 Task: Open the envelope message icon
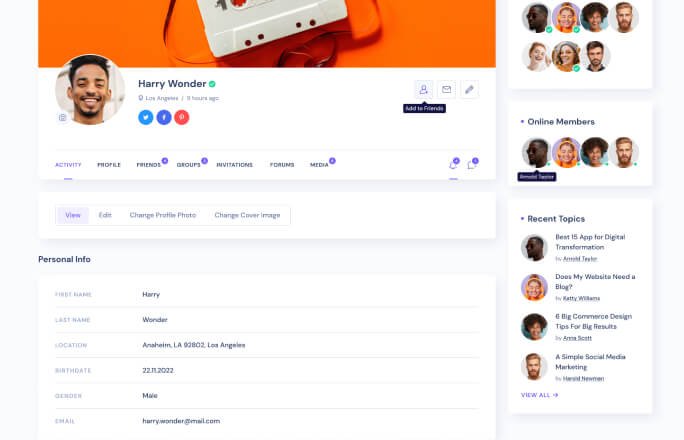tap(446, 89)
